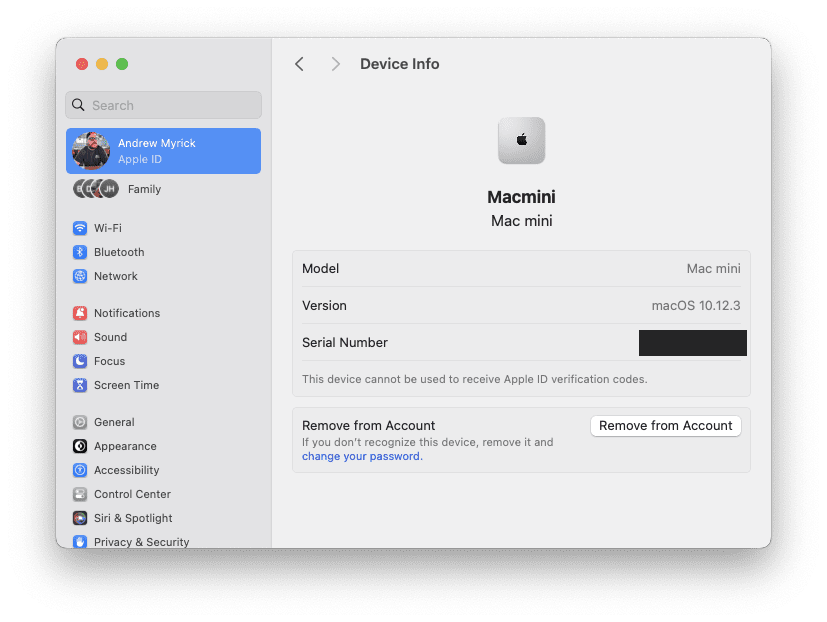
Task: Click the Accessibility icon
Action: coord(80,470)
